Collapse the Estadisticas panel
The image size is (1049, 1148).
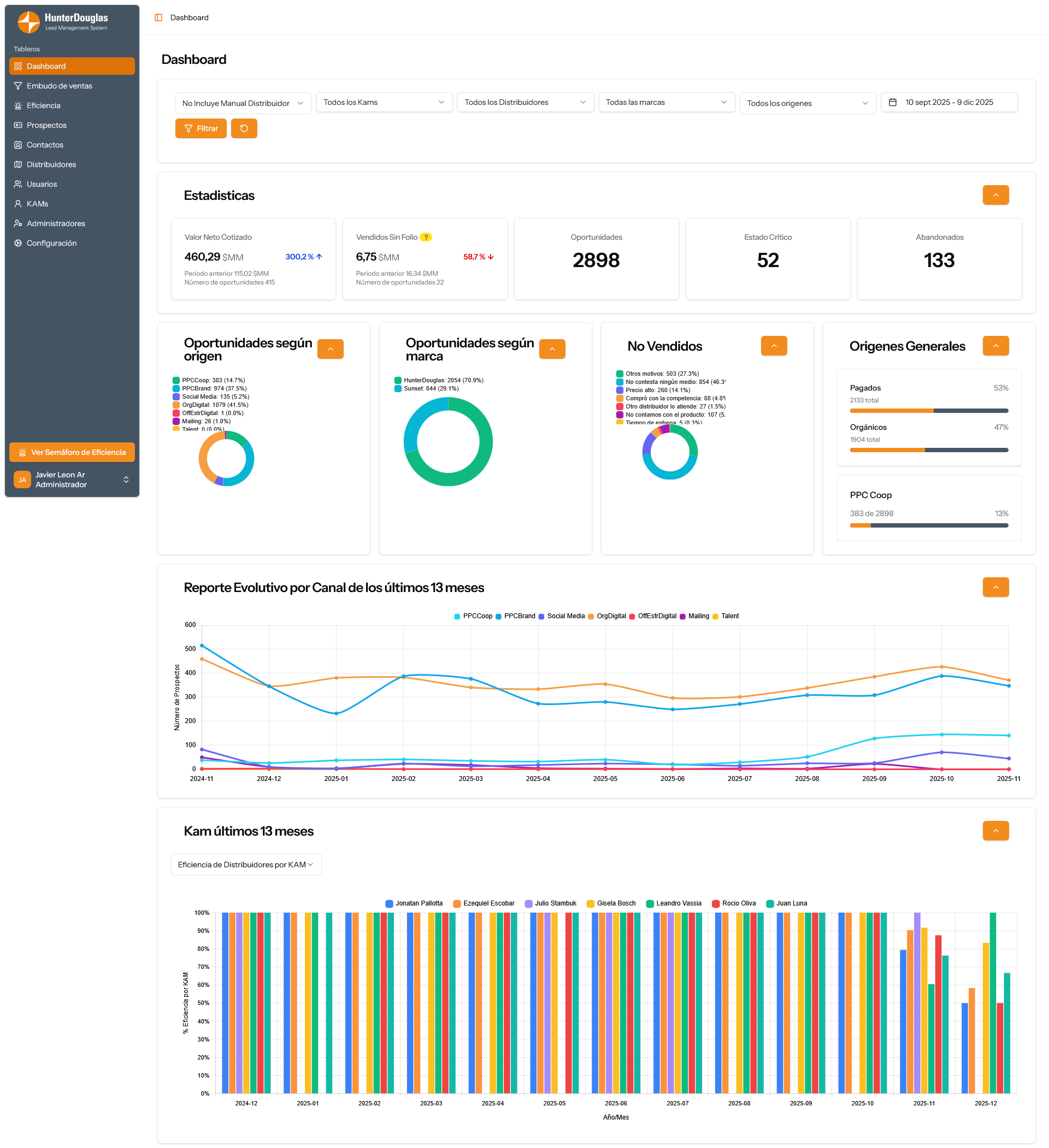995,195
